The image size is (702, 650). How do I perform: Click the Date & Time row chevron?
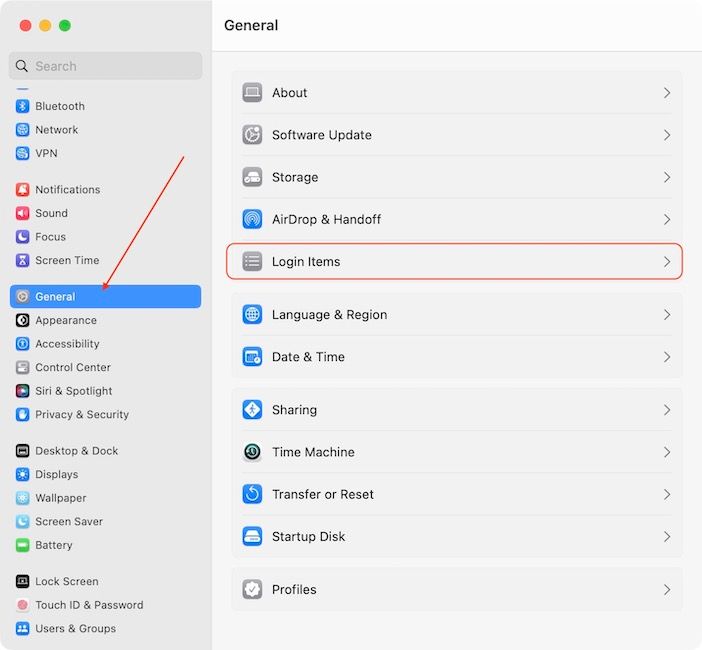(667, 357)
